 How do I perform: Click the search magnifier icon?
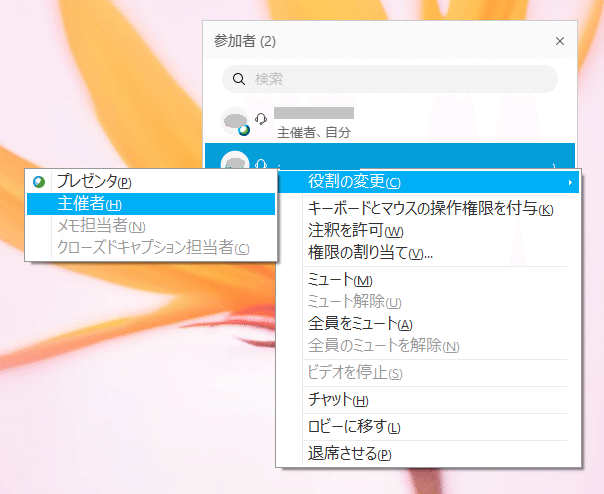click(x=239, y=79)
